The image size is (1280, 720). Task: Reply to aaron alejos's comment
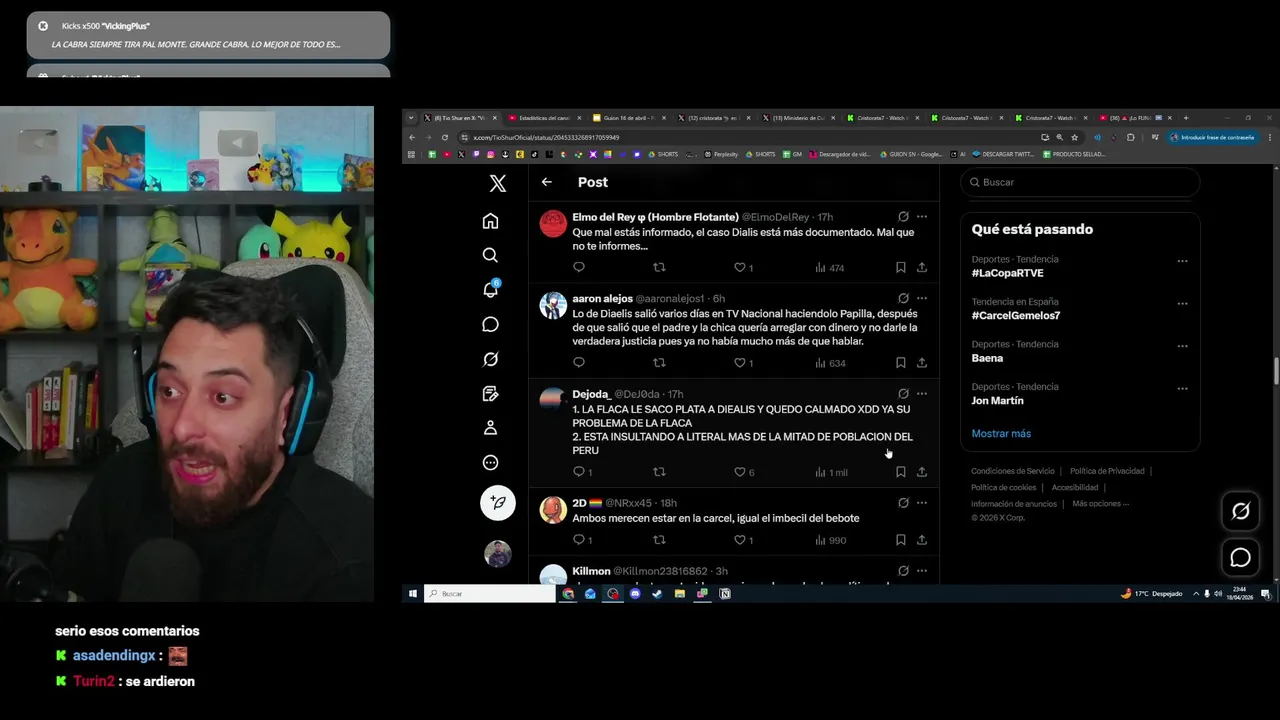tap(579, 363)
